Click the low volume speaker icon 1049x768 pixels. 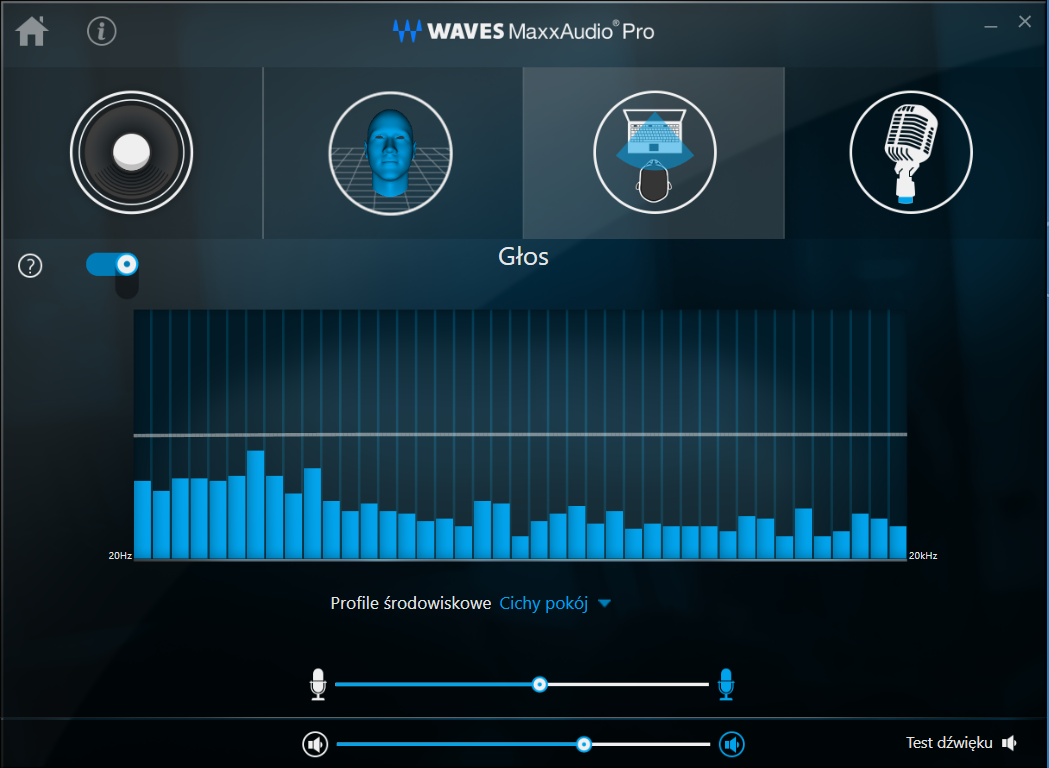(x=315, y=744)
